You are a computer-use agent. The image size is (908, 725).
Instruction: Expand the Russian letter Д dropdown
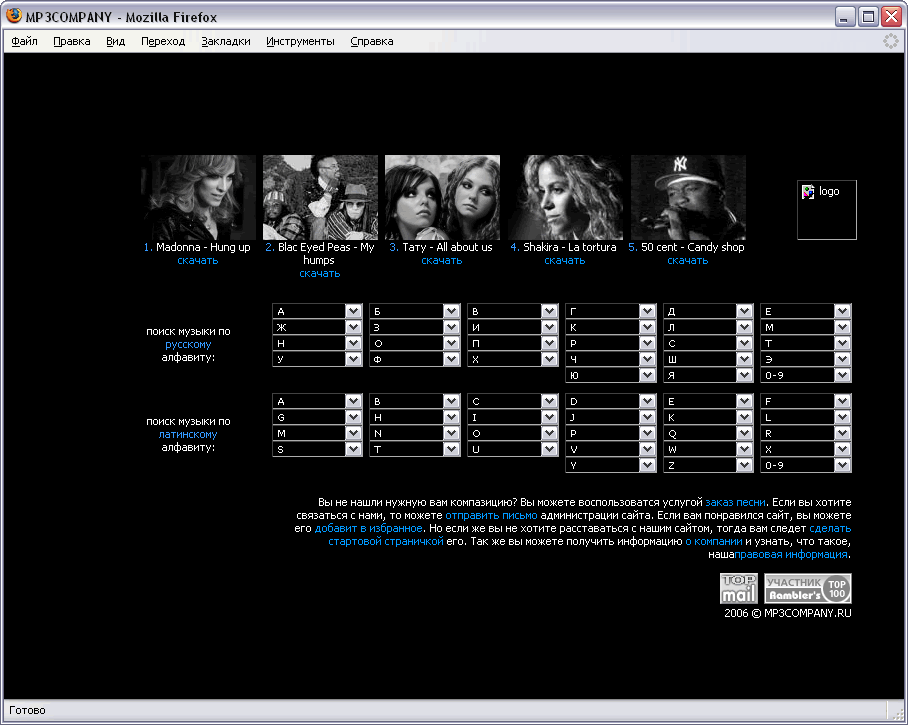click(708, 311)
